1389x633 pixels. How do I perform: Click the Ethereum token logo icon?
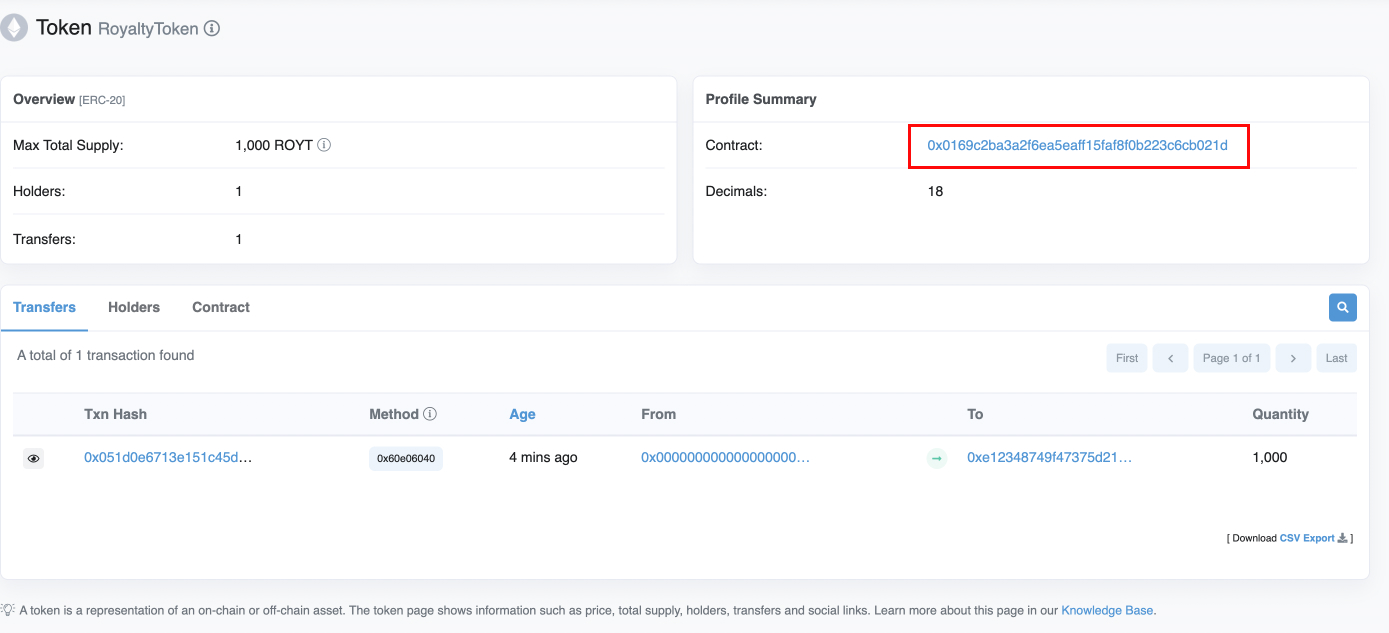click(14, 28)
